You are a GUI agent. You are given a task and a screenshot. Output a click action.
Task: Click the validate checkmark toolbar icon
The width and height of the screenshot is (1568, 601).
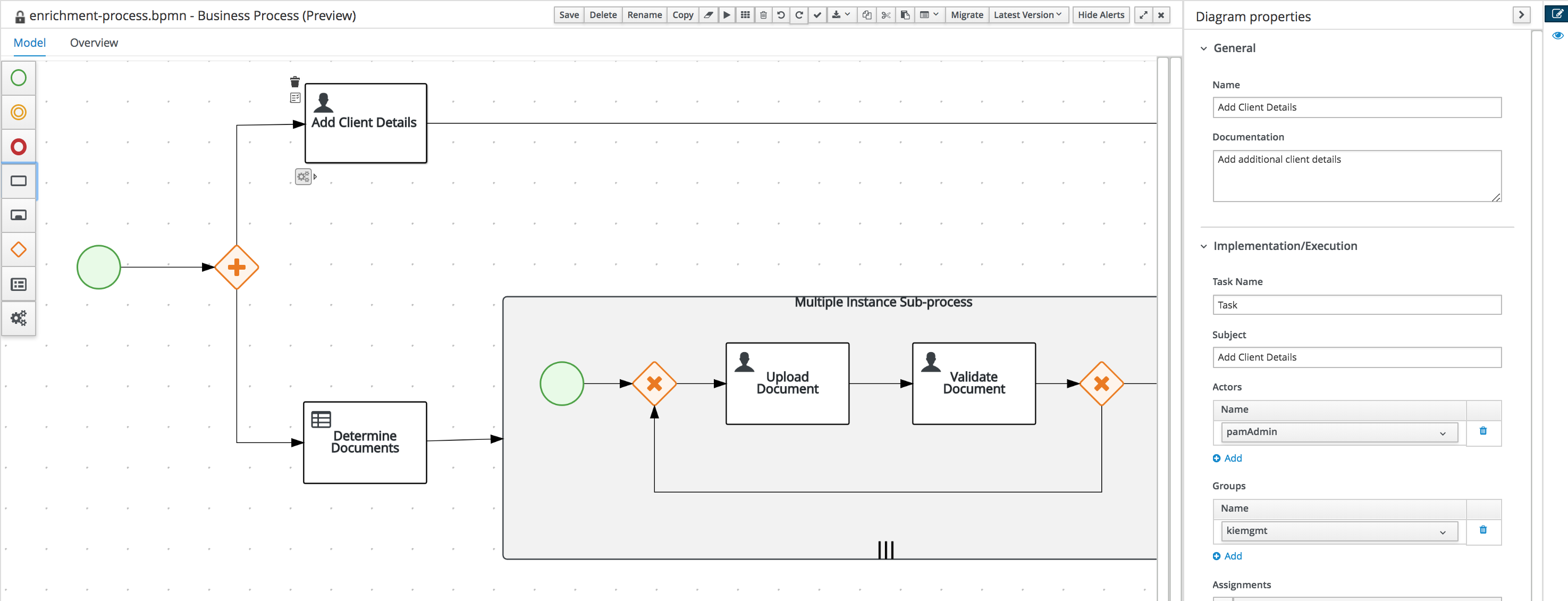817,14
